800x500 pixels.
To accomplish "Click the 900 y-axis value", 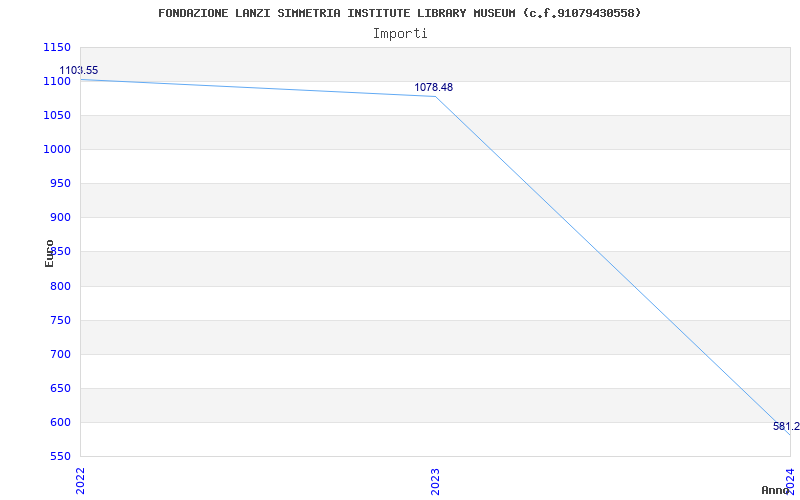I will tap(60, 218).
